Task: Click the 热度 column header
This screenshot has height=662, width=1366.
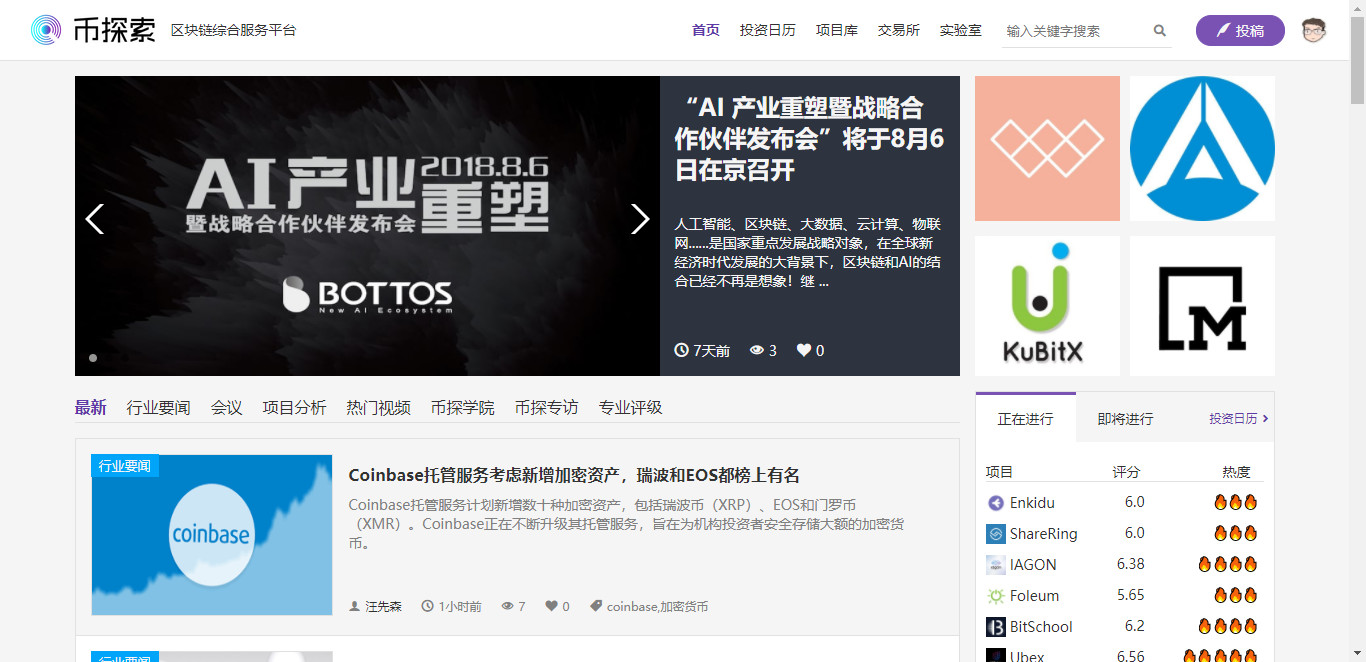Action: point(1236,472)
